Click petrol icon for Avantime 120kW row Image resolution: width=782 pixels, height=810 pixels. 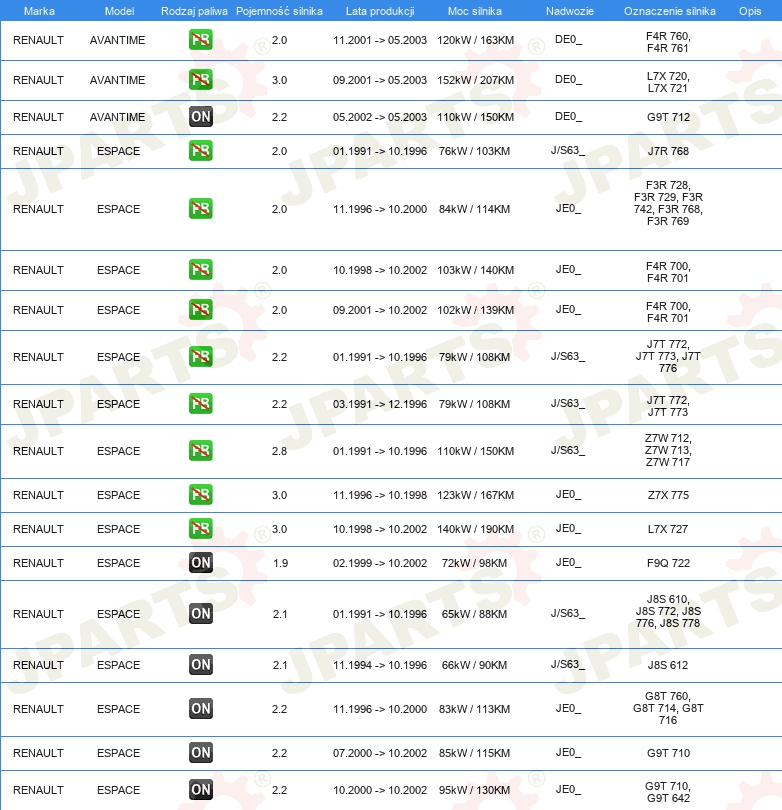click(x=200, y=40)
